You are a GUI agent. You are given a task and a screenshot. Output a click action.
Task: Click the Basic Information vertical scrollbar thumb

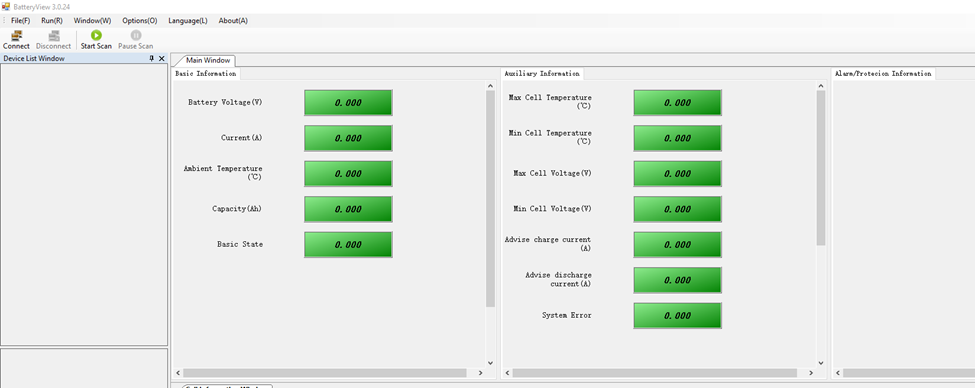point(490,199)
